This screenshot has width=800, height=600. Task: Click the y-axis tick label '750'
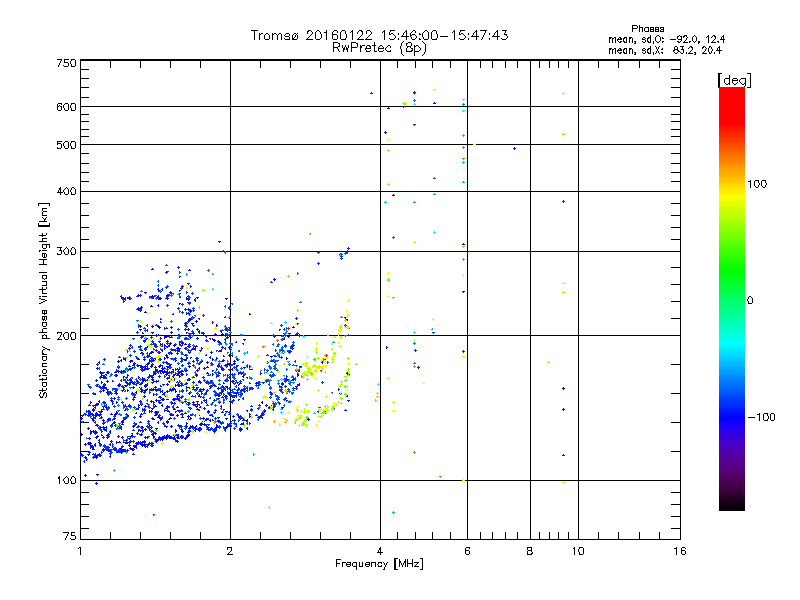(x=66, y=63)
